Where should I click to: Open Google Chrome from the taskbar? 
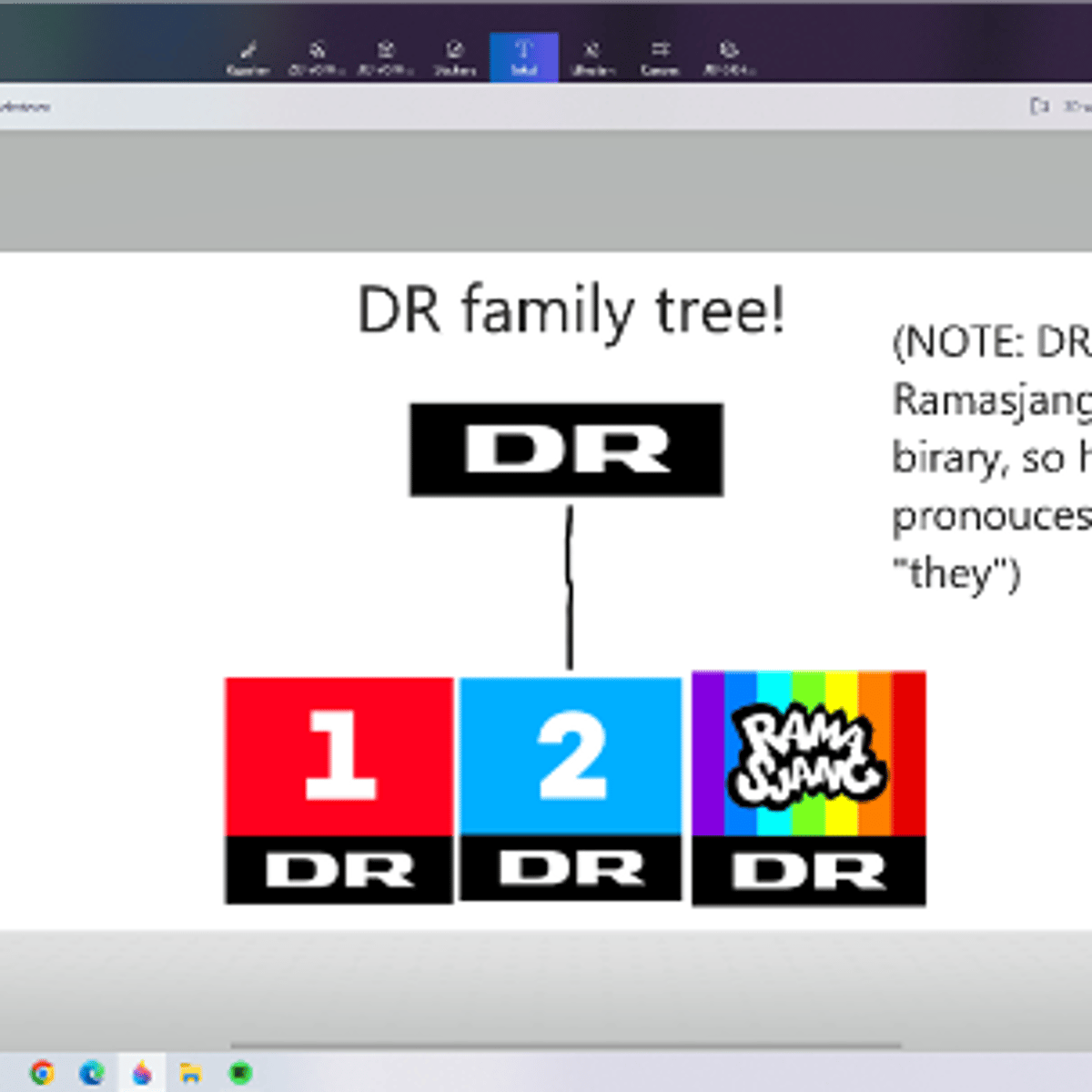[x=42, y=1073]
